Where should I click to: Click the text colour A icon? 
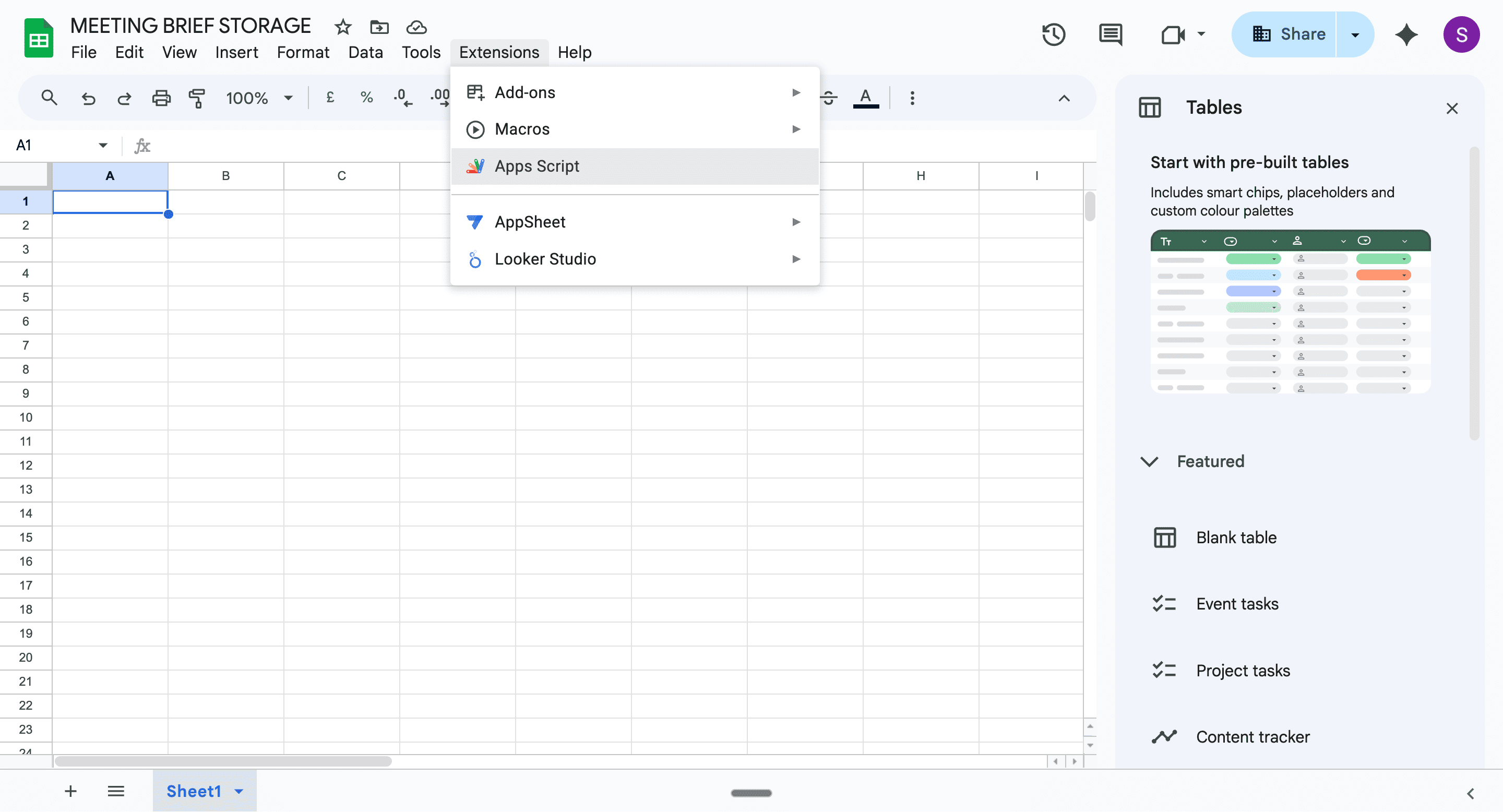865,98
